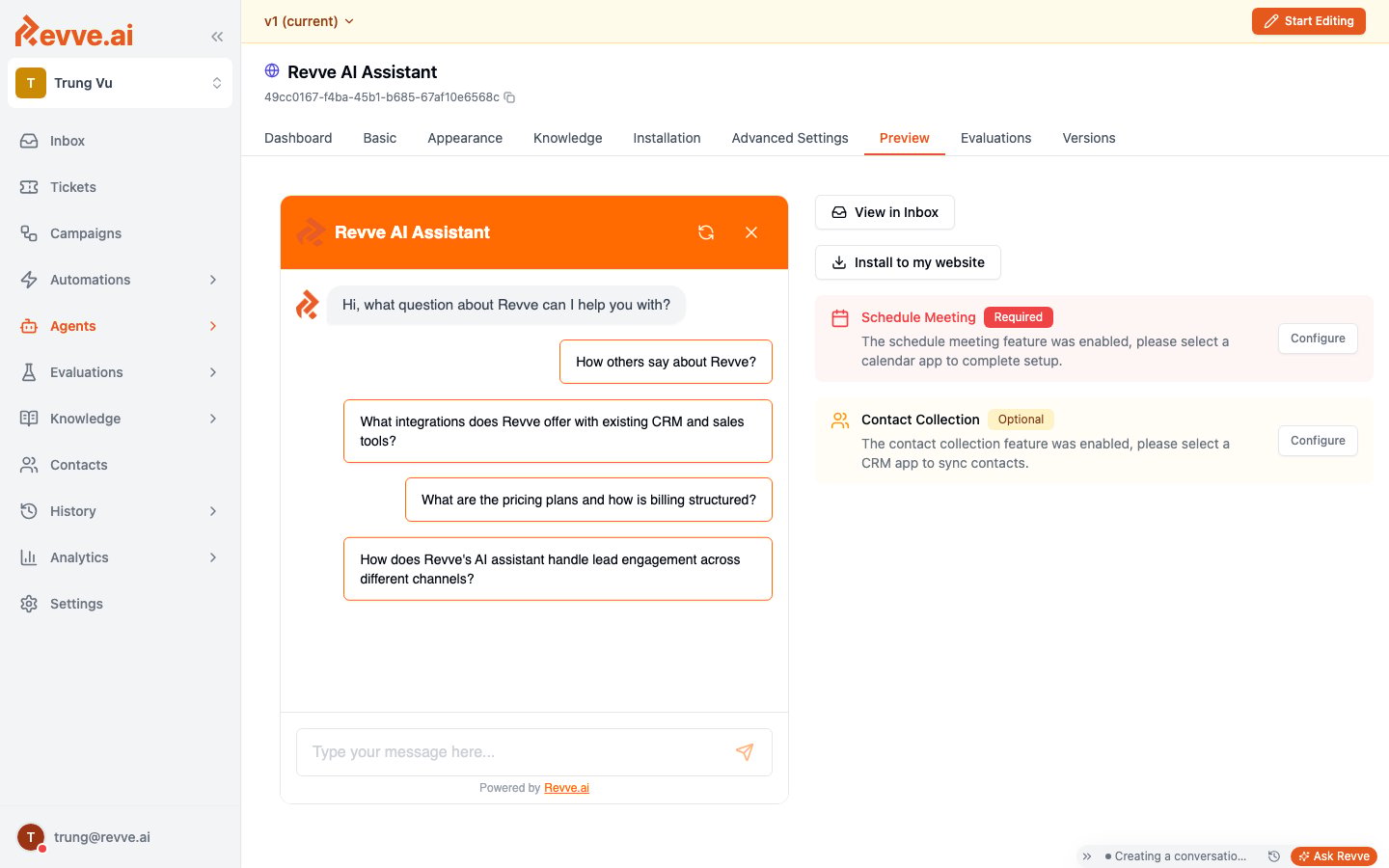Open Campaigns from the sidebar
1389x868 pixels.
[x=120, y=233]
